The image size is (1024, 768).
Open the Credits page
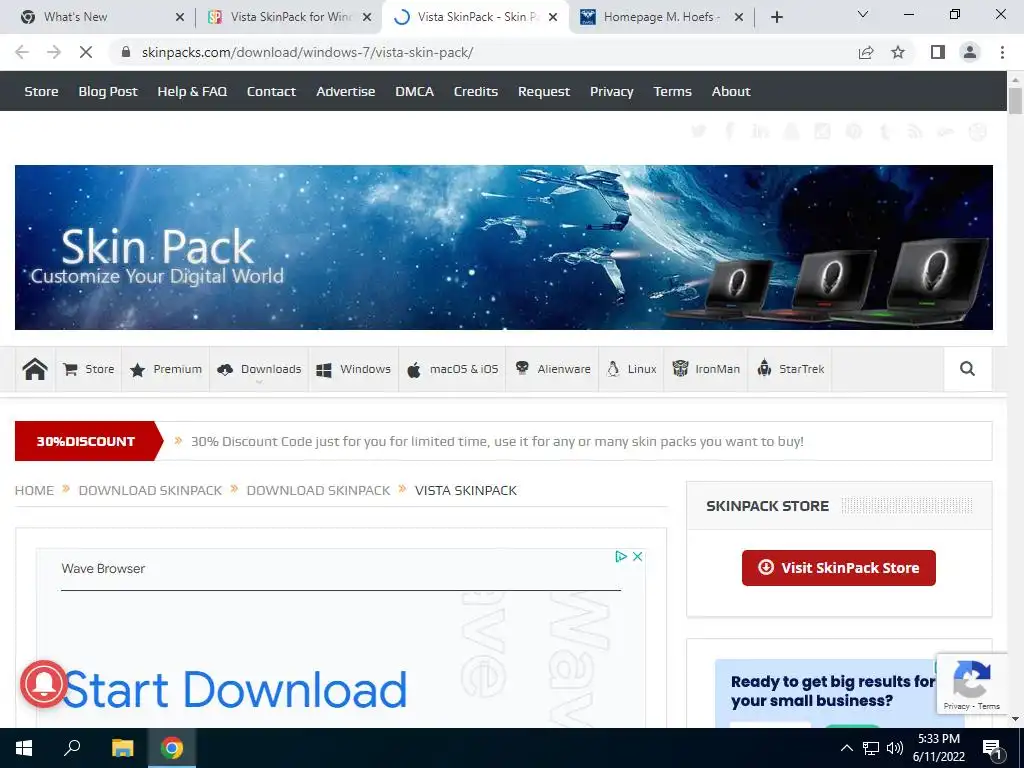point(475,91)
